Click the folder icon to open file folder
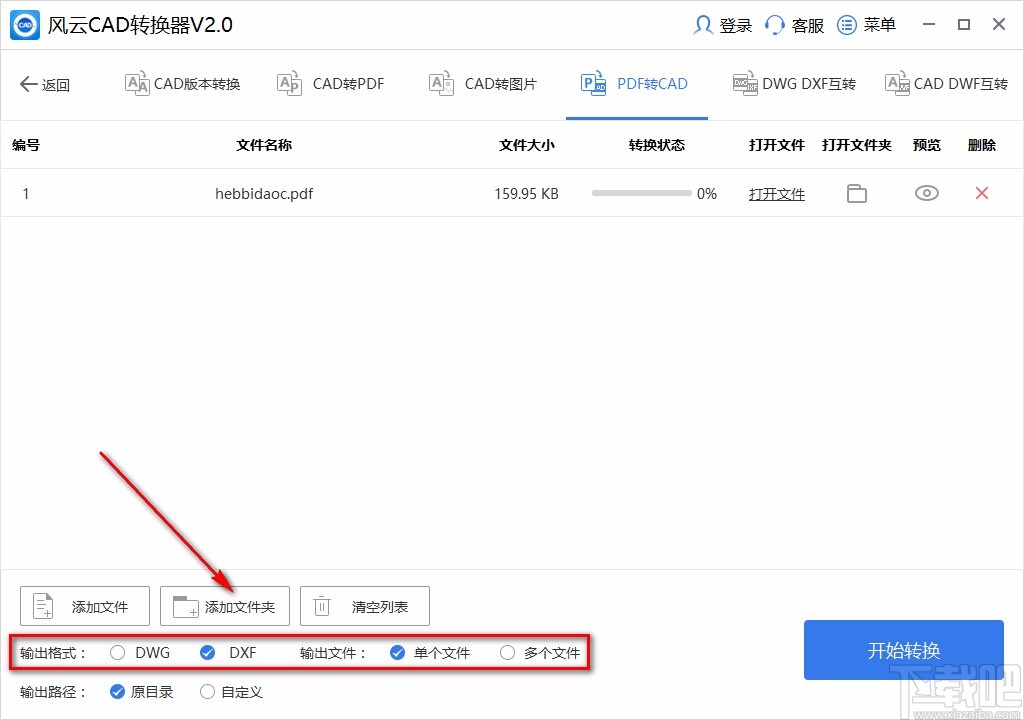This screenshot has height=720, width=1024. (856, 193)
